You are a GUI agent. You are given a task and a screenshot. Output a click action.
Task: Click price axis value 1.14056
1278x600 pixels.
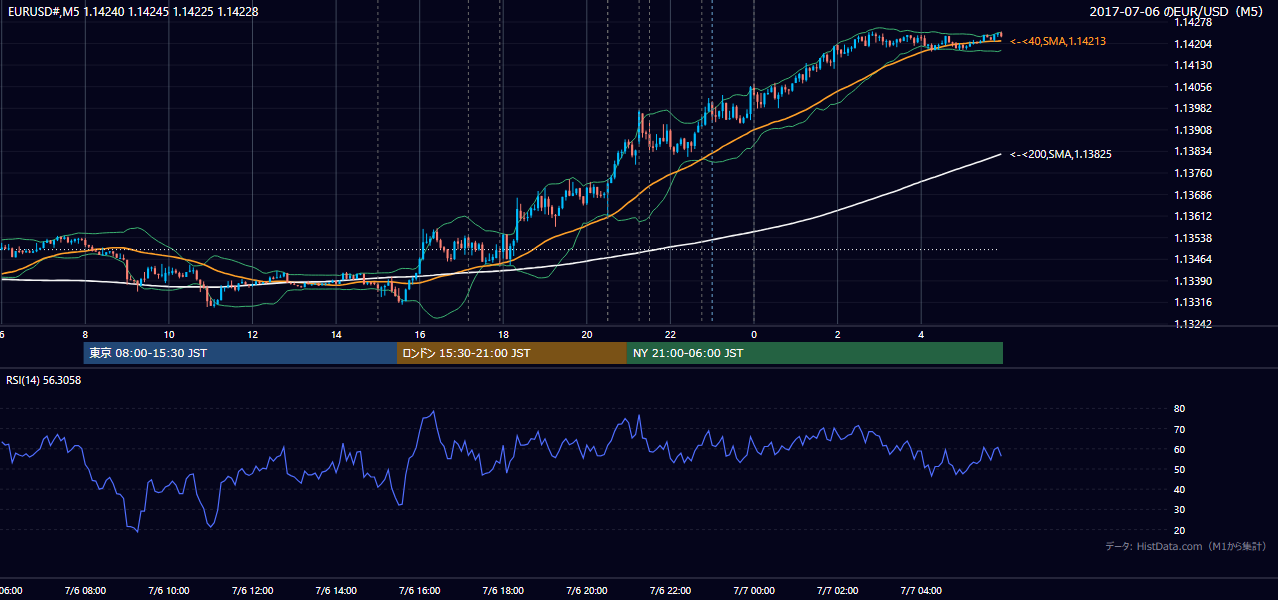pyautogui.click(x=1192, y=87)
